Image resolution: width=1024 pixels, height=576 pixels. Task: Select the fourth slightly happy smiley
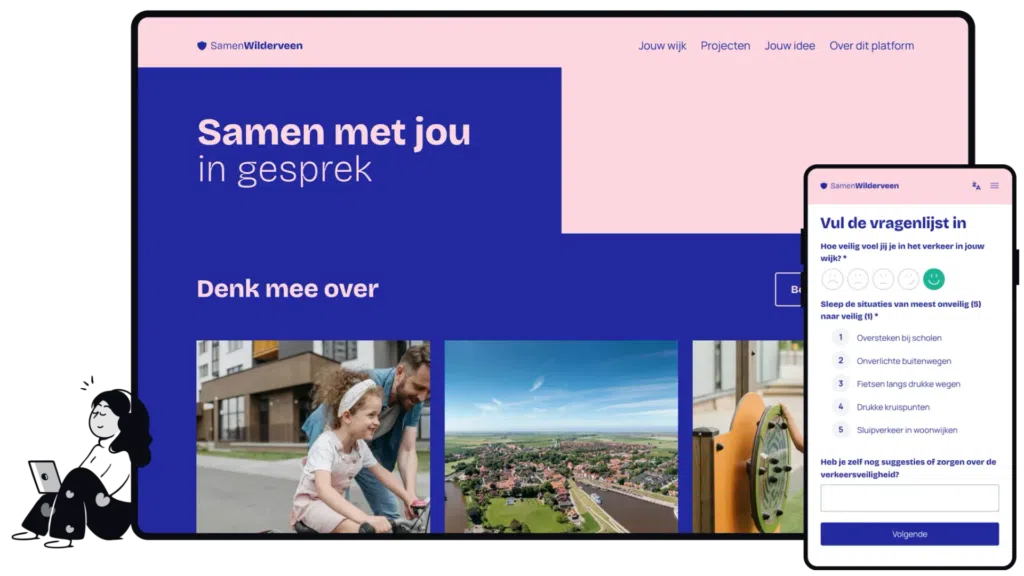(x=908, y=279)
